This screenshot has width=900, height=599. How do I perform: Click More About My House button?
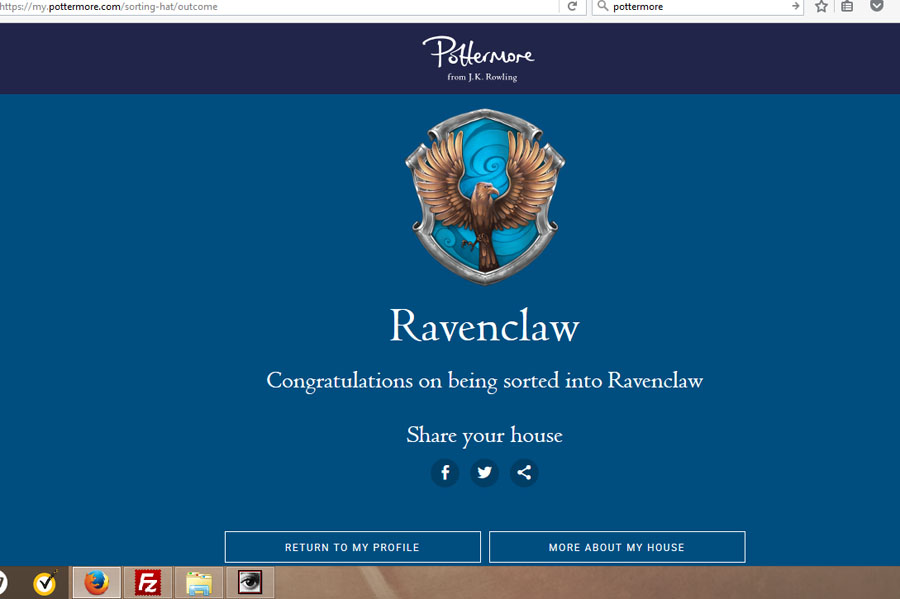click(x=617, y=547)
